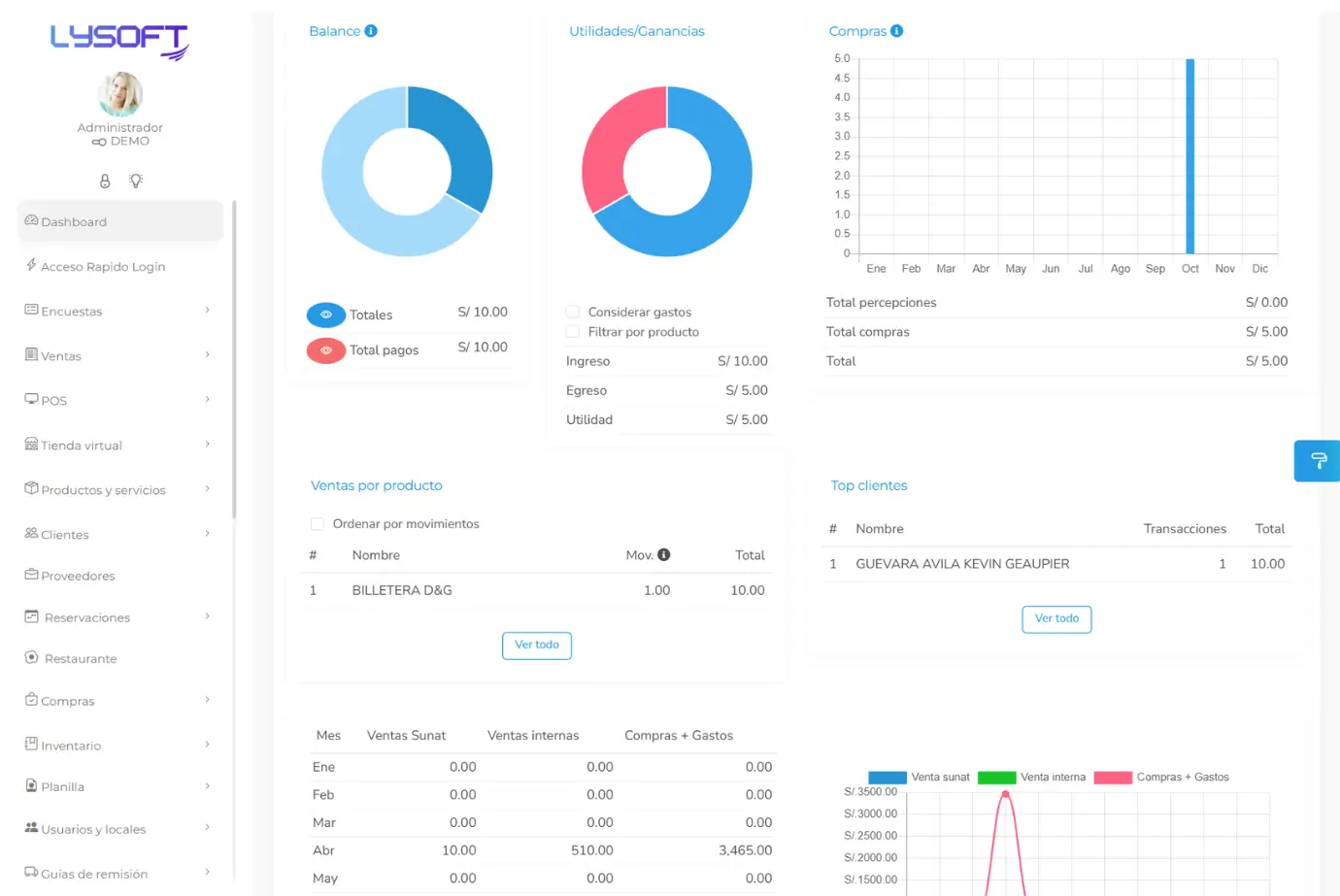Check the Filtrar por producto checkbox
Viewport: 1340px width, 896px height.
[x=573, y=332]
